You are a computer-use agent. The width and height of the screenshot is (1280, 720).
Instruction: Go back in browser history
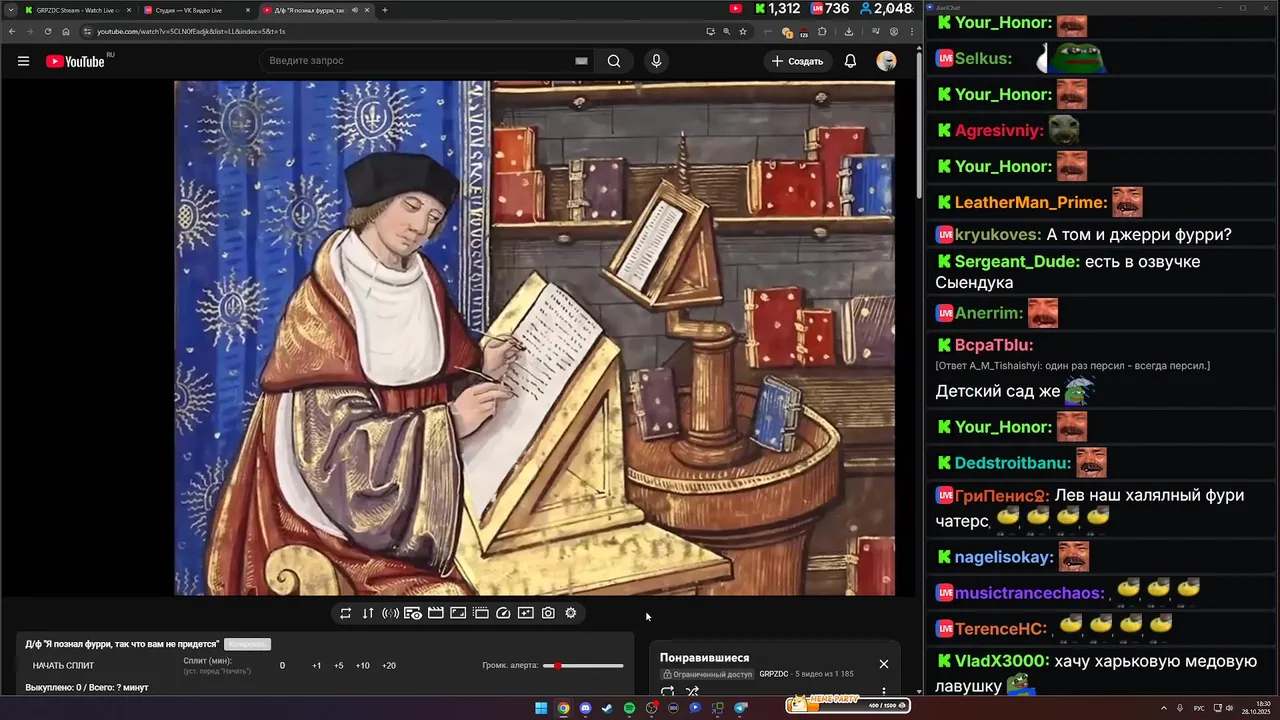(x=12, y=31)
